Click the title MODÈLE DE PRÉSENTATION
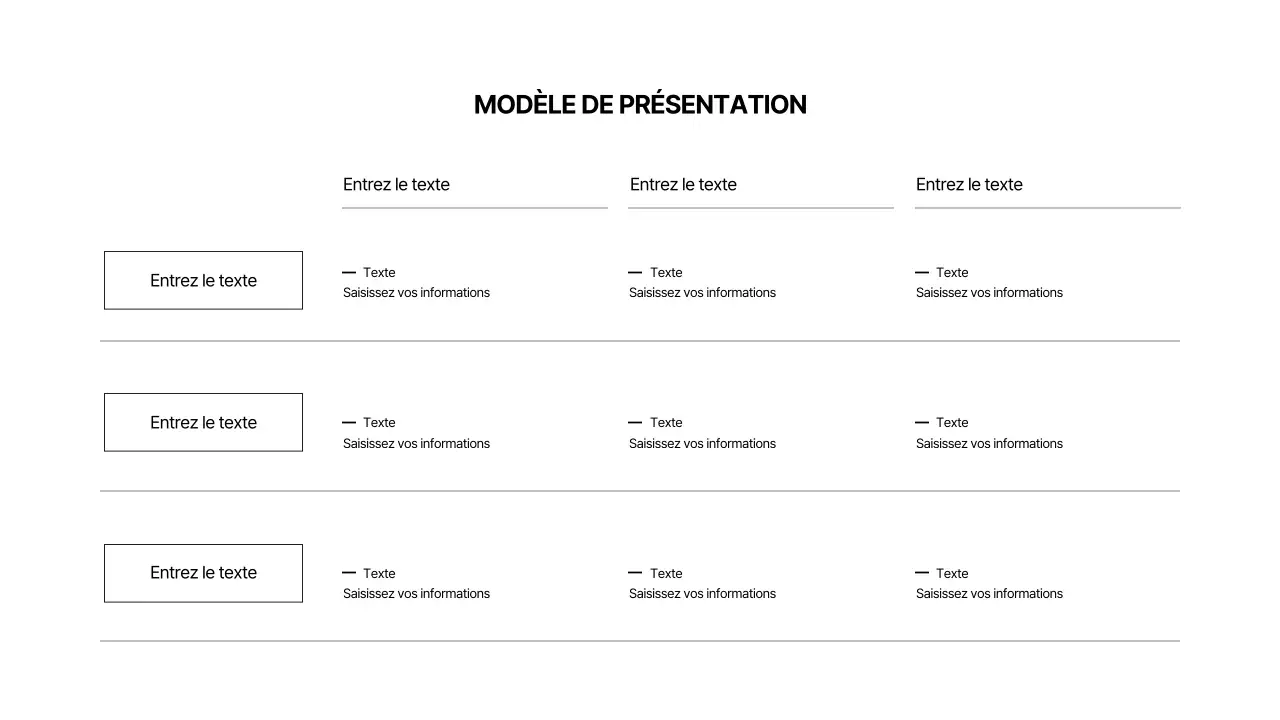 point(640,105)
